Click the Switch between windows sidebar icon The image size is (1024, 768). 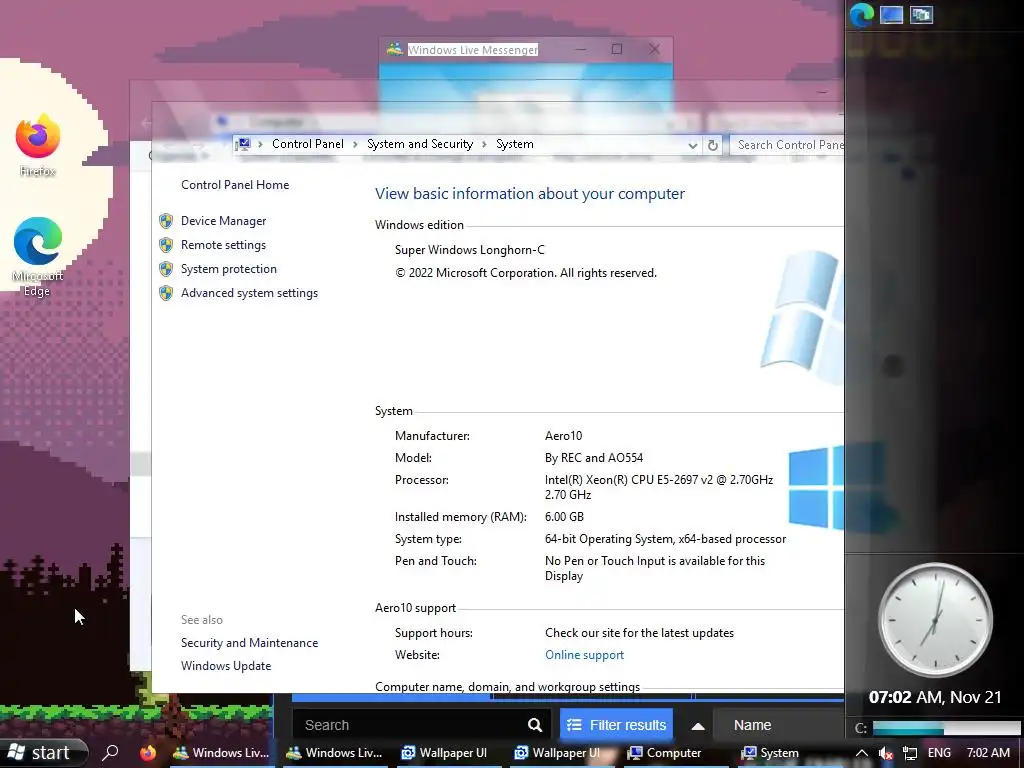coord(921,14)
